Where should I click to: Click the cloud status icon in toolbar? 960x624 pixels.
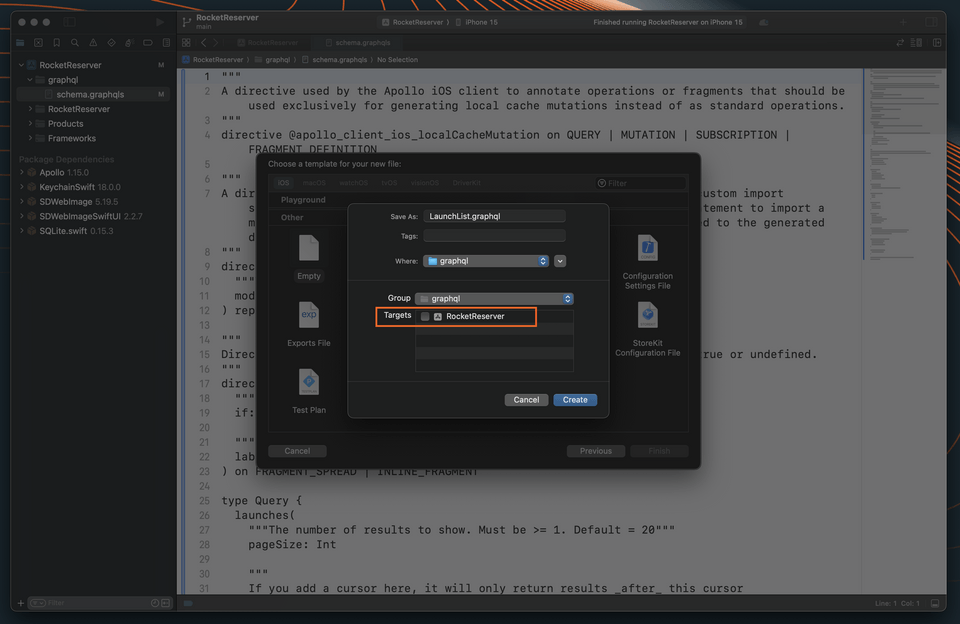pos(763,22)
